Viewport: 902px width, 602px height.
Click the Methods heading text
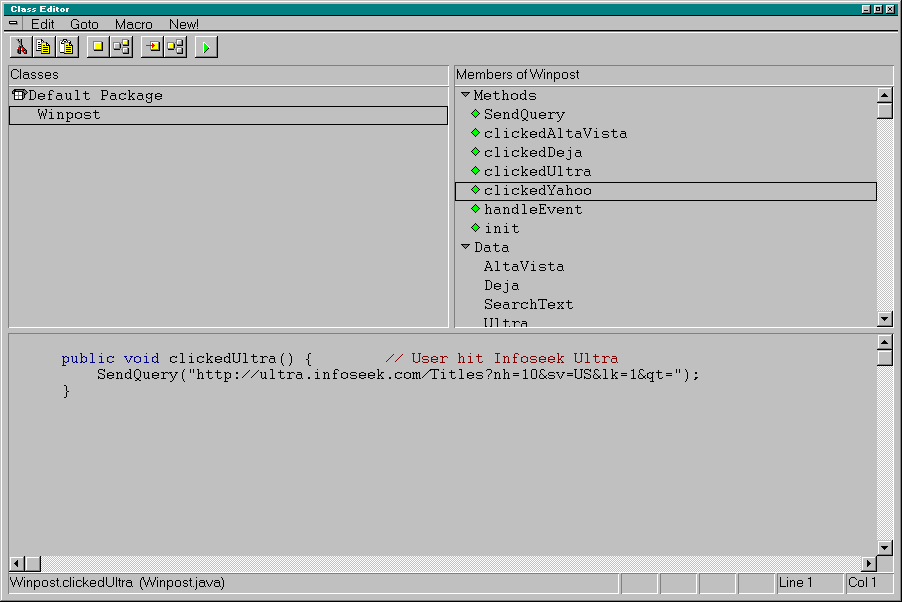pos(505,96)
